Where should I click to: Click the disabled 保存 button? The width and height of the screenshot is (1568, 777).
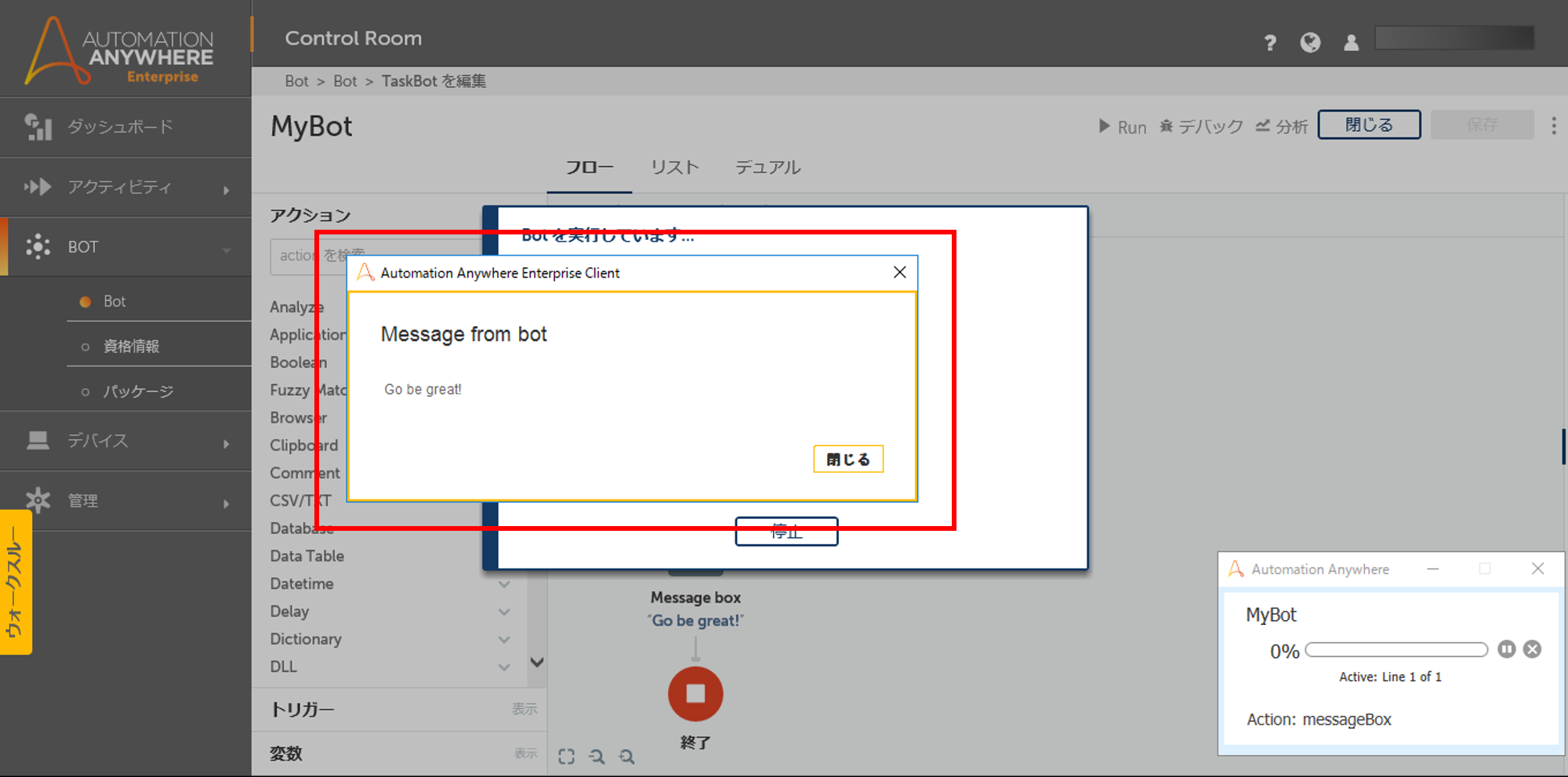pos(1482,125)
